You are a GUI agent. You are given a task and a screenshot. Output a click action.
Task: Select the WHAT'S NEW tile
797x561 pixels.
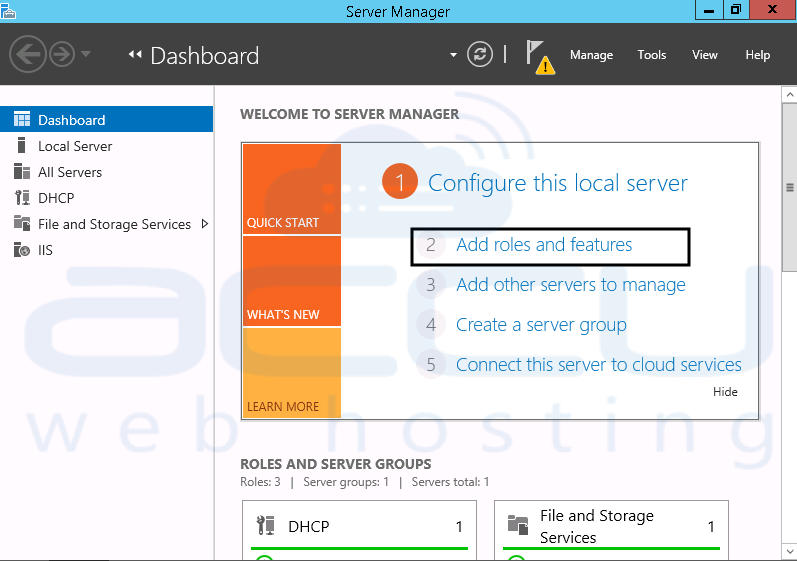(x=292, y=281)
